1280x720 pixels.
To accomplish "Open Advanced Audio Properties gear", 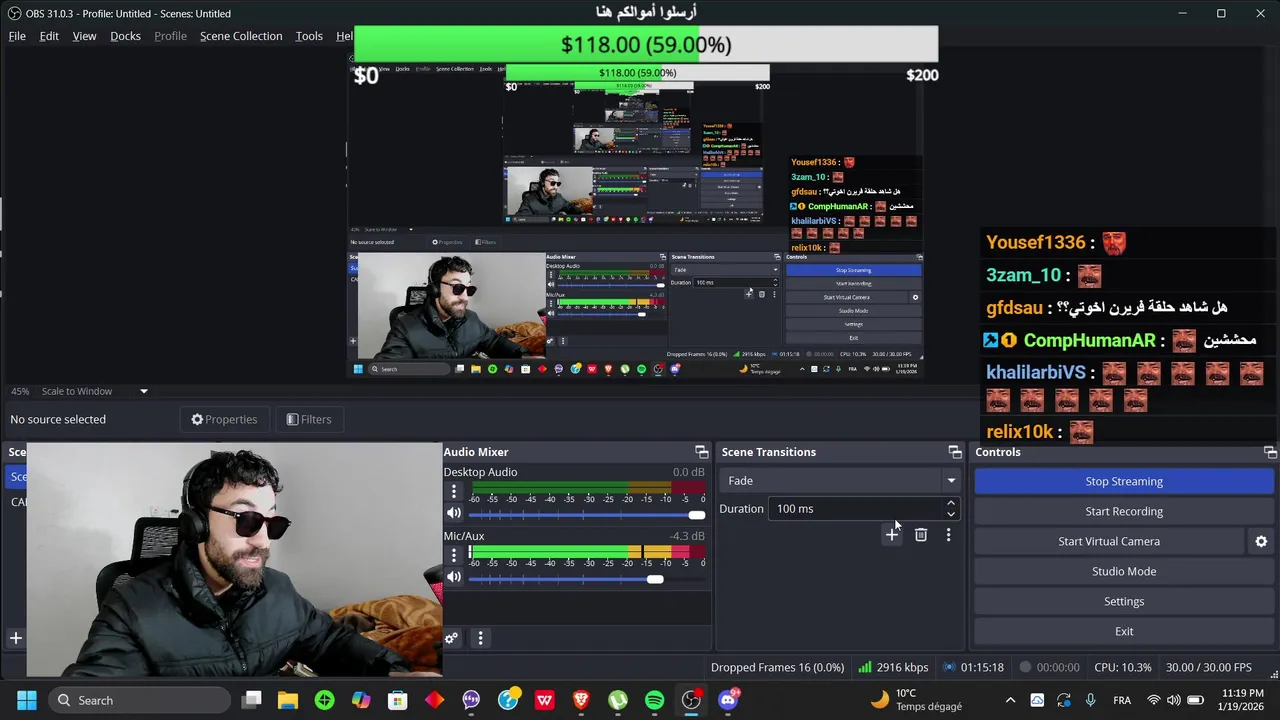I will (x=452, y=638).
